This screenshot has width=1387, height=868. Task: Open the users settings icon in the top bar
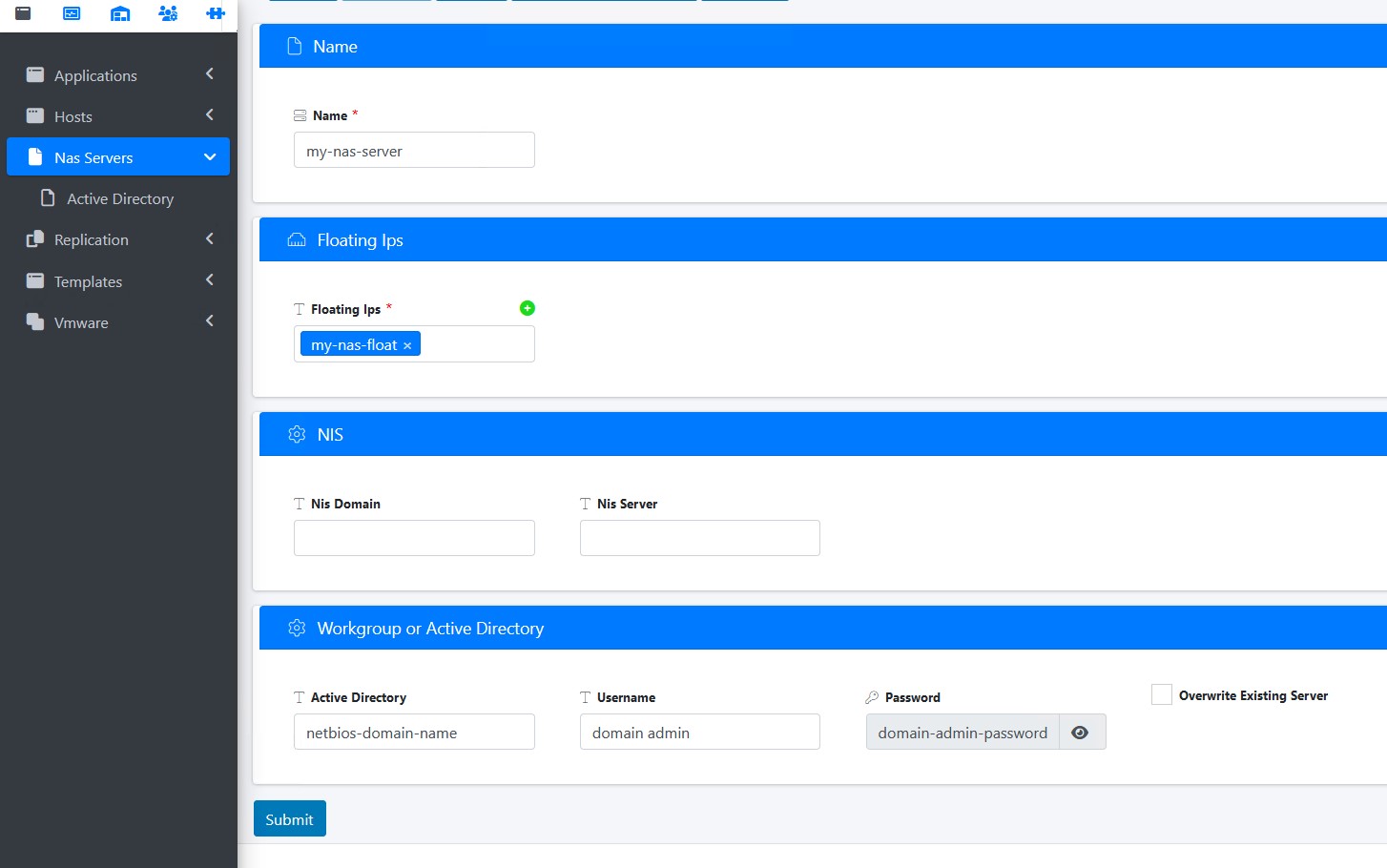[x=168, y=13]
